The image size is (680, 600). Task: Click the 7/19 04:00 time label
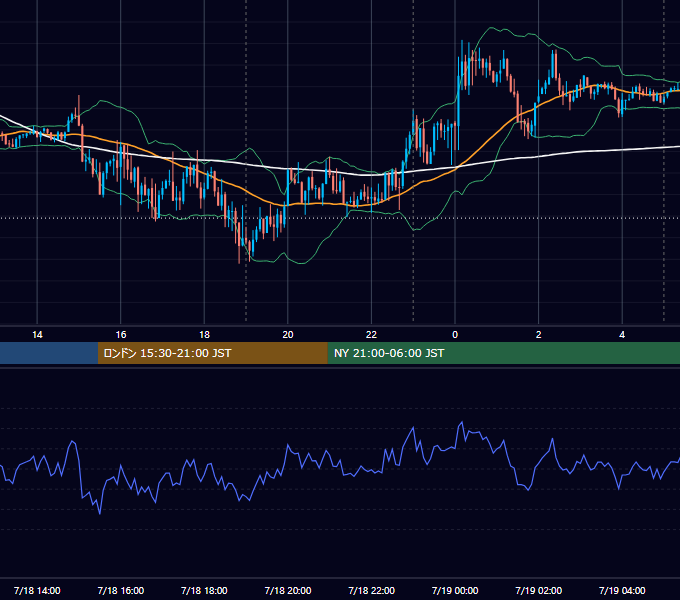tap(622, 590)
